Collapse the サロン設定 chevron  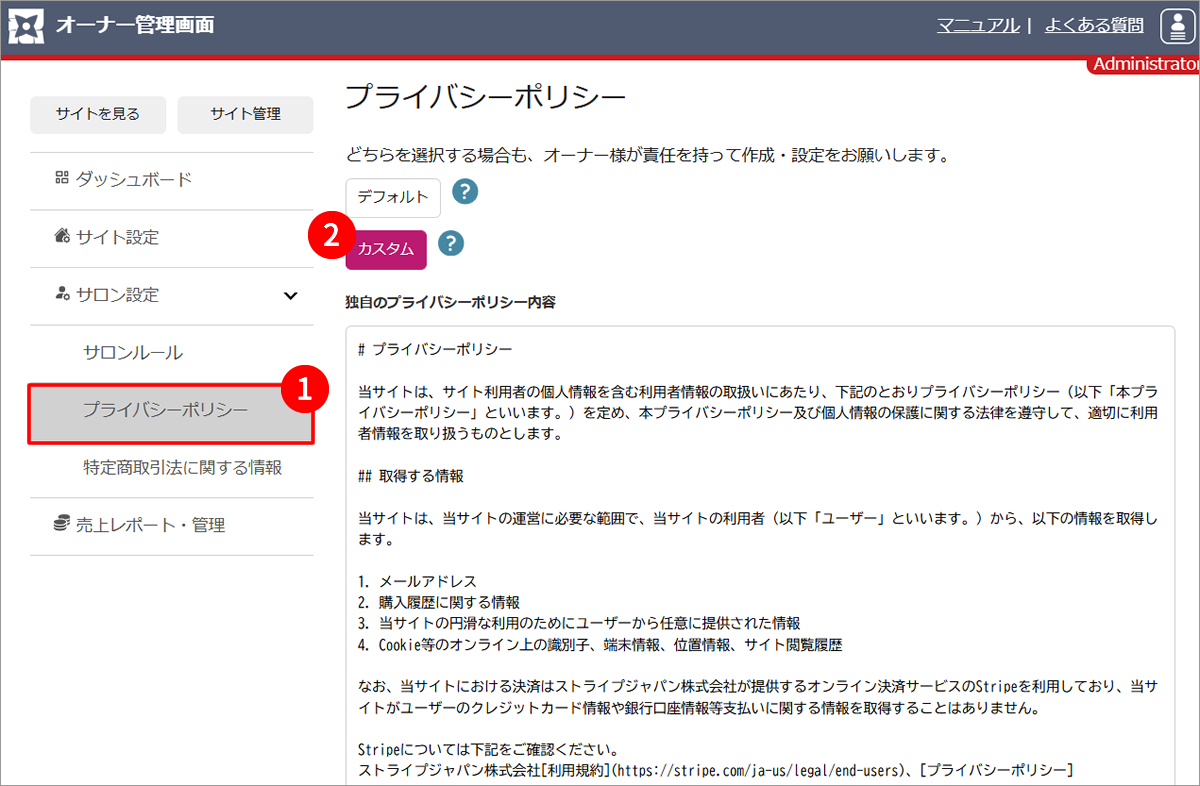click(290, 295)
